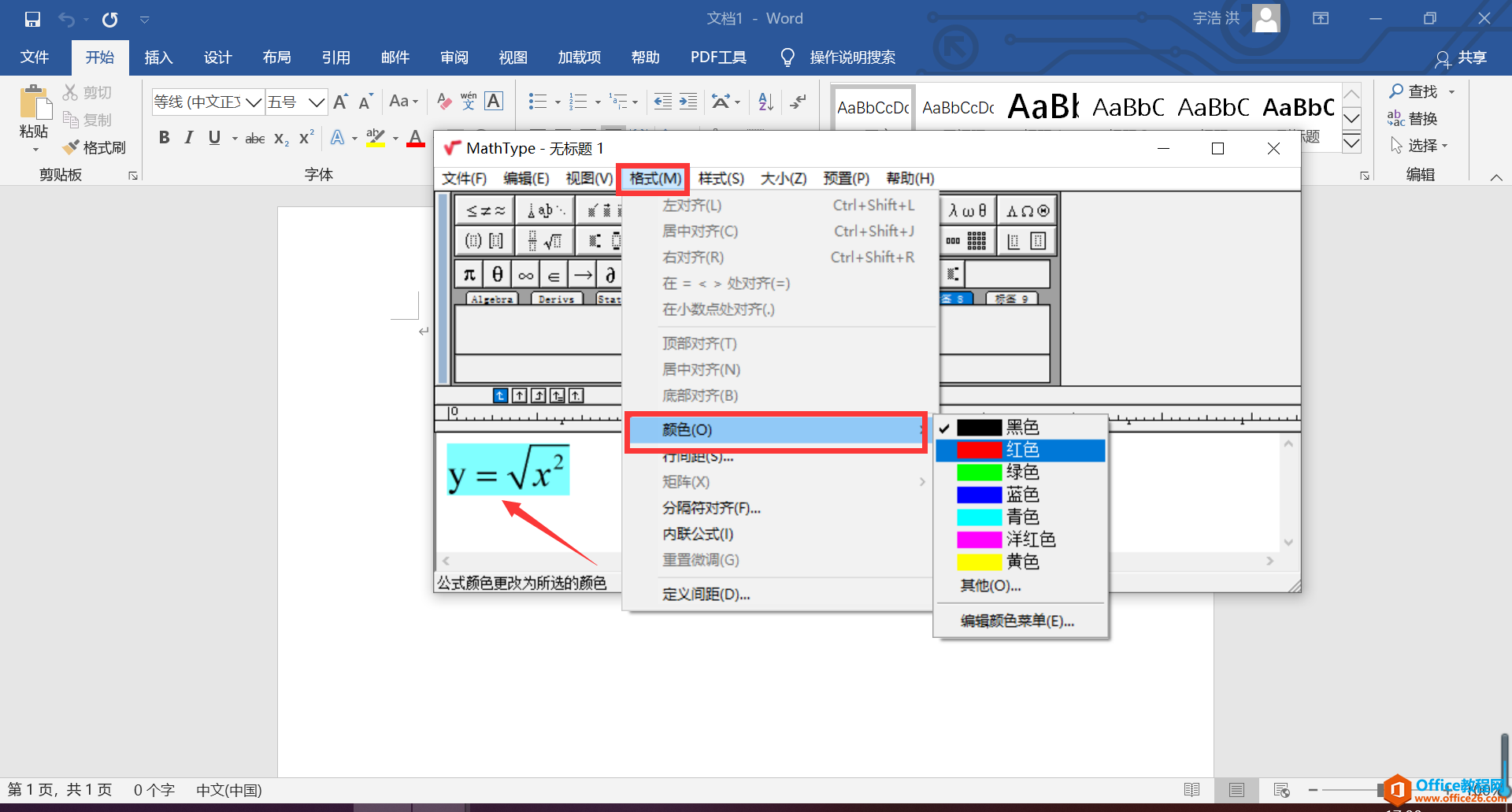
Task: Click 编辑颜色菜单(E)... in the color menu
Action: point(1015,621)
